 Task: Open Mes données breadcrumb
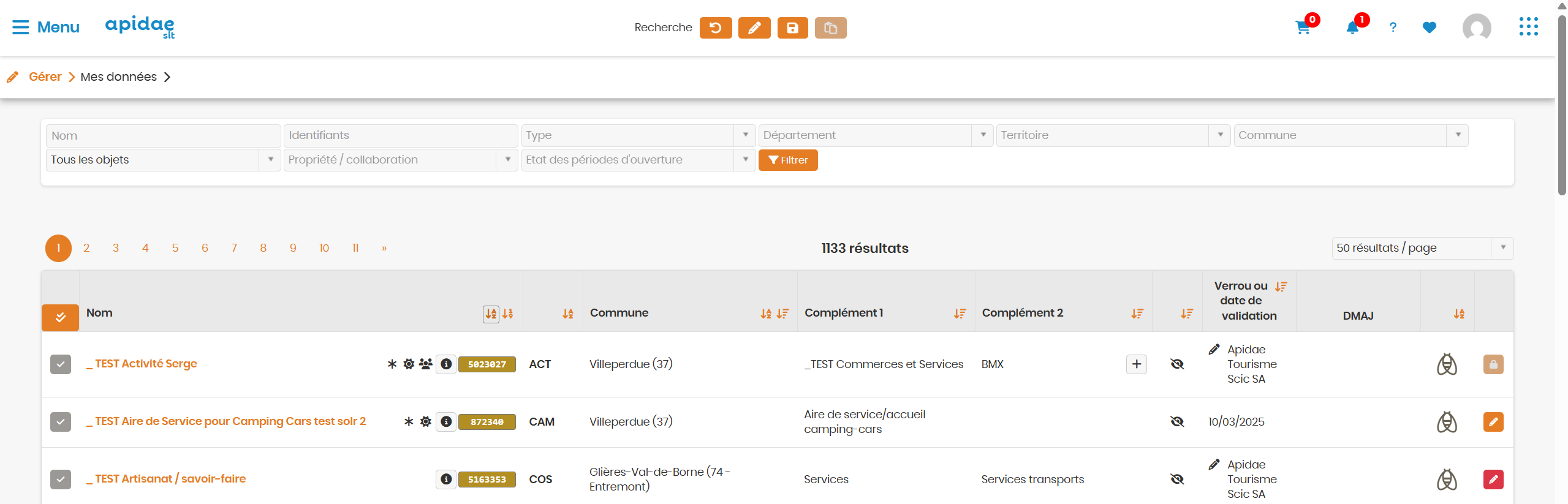tap(118, 77)
